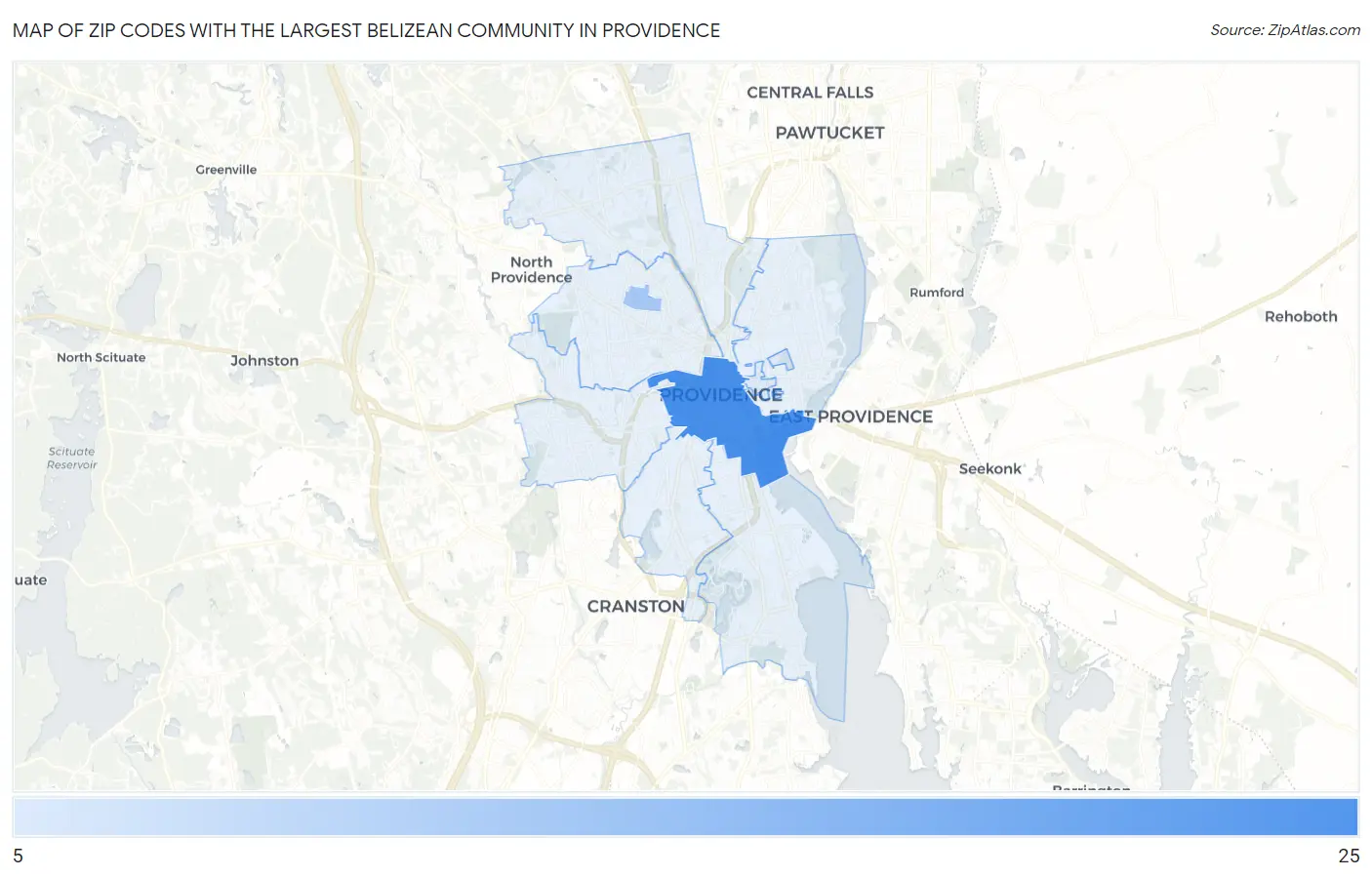Click the PROVIDENCE city label
This screenshot has width=1372, height=877.
pos(721,395)
